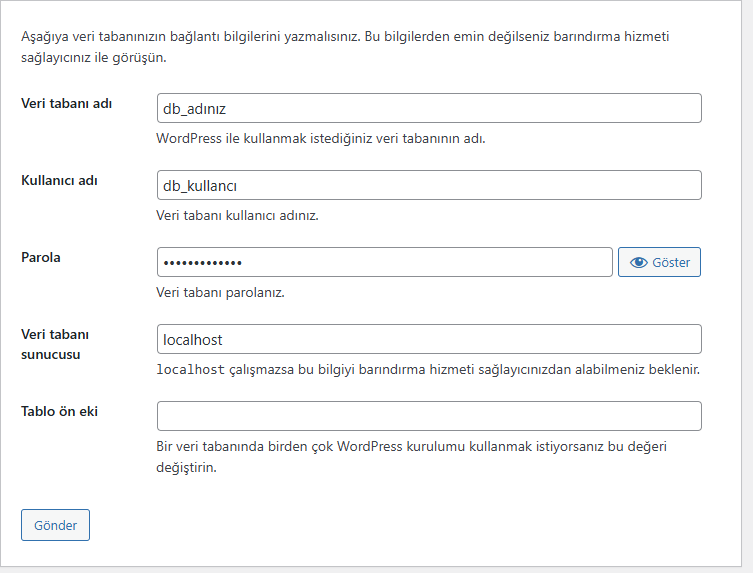
Task: Click into the Kullanıcı adı text box
Action: coord(429,185)
